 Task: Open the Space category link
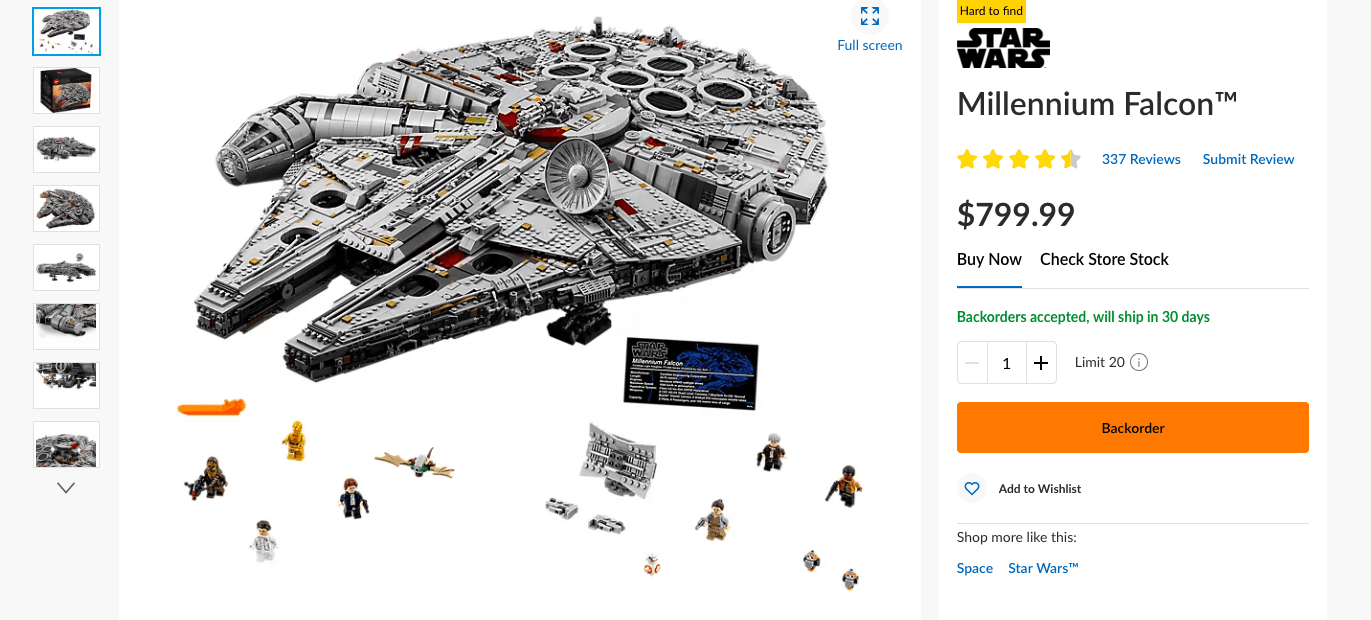coord(975,568)
